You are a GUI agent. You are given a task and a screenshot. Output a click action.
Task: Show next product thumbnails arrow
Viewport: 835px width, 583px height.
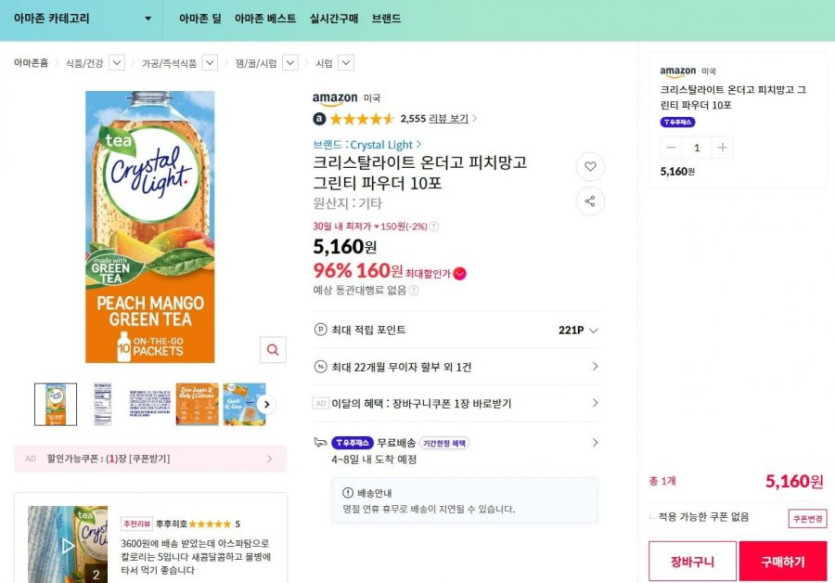pos(266,404)
